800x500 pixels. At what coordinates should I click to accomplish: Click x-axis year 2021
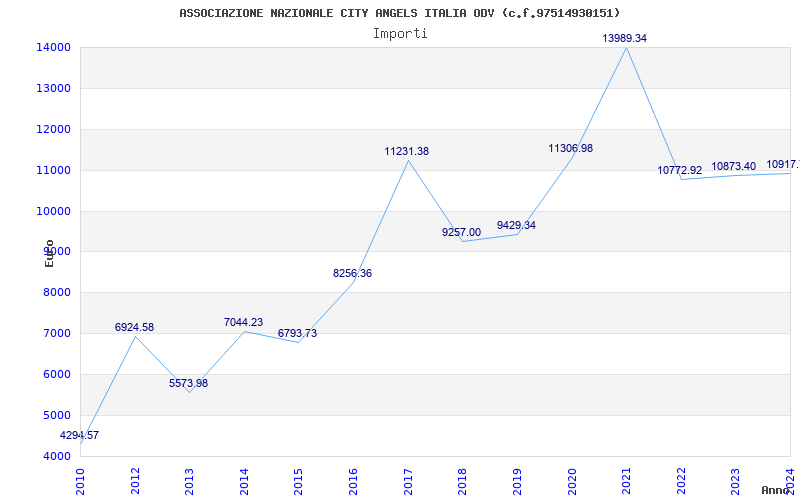coord(627,482)
